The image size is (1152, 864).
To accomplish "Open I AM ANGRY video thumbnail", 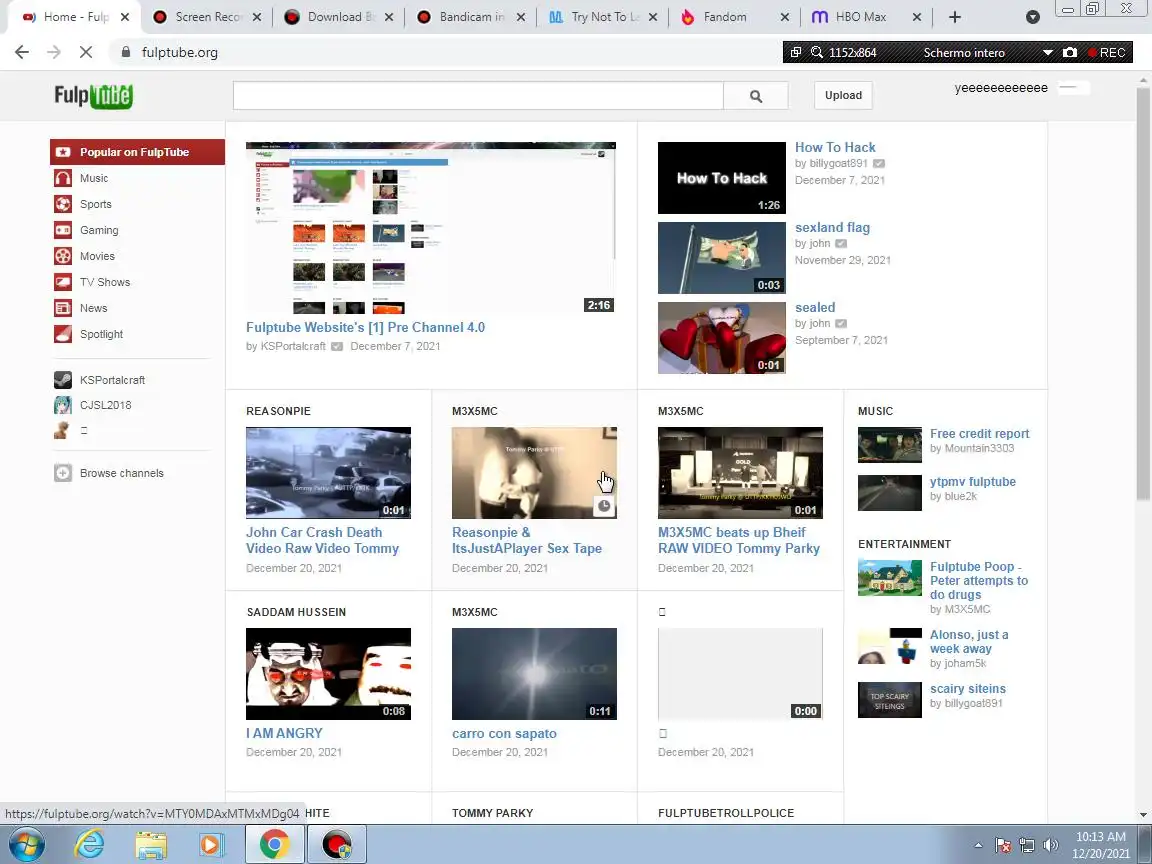I will click(328, 674).
